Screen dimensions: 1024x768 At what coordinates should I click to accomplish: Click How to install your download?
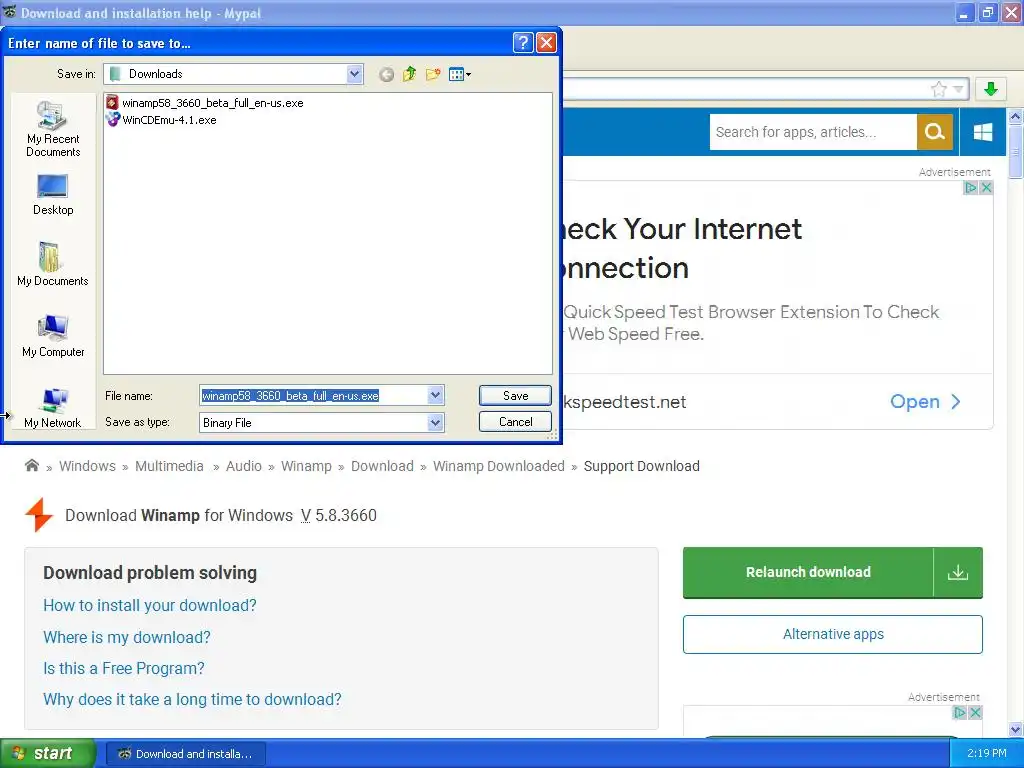click(150, 605)
